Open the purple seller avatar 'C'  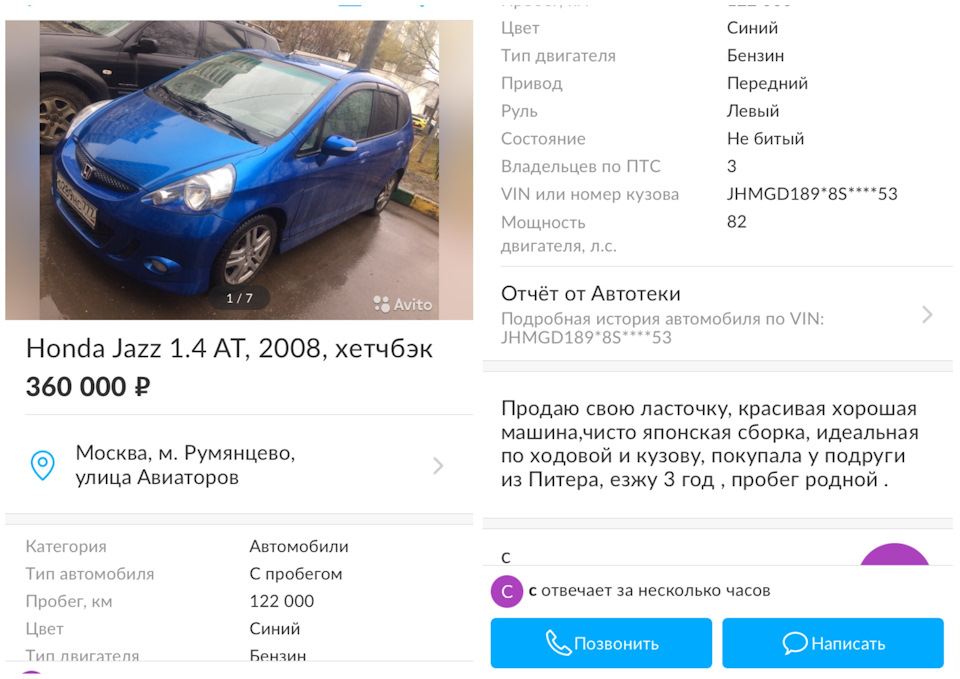506,591
